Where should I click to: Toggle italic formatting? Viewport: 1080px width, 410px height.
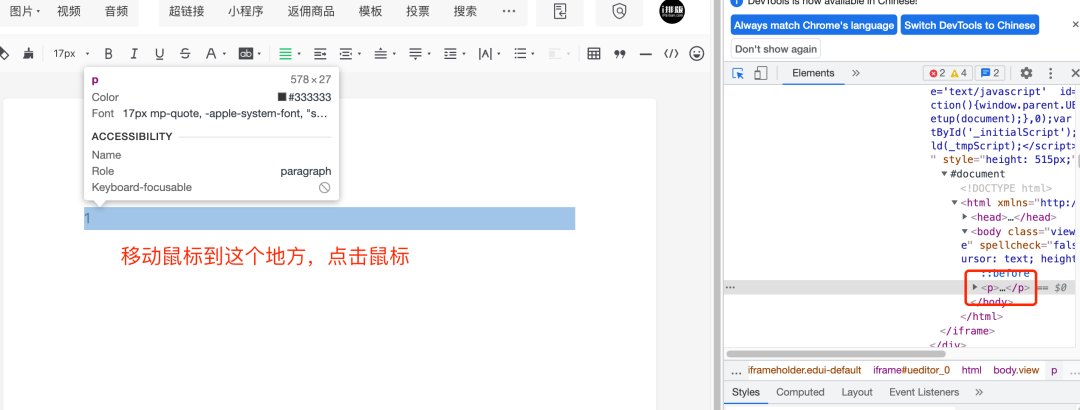click(134, 53)
